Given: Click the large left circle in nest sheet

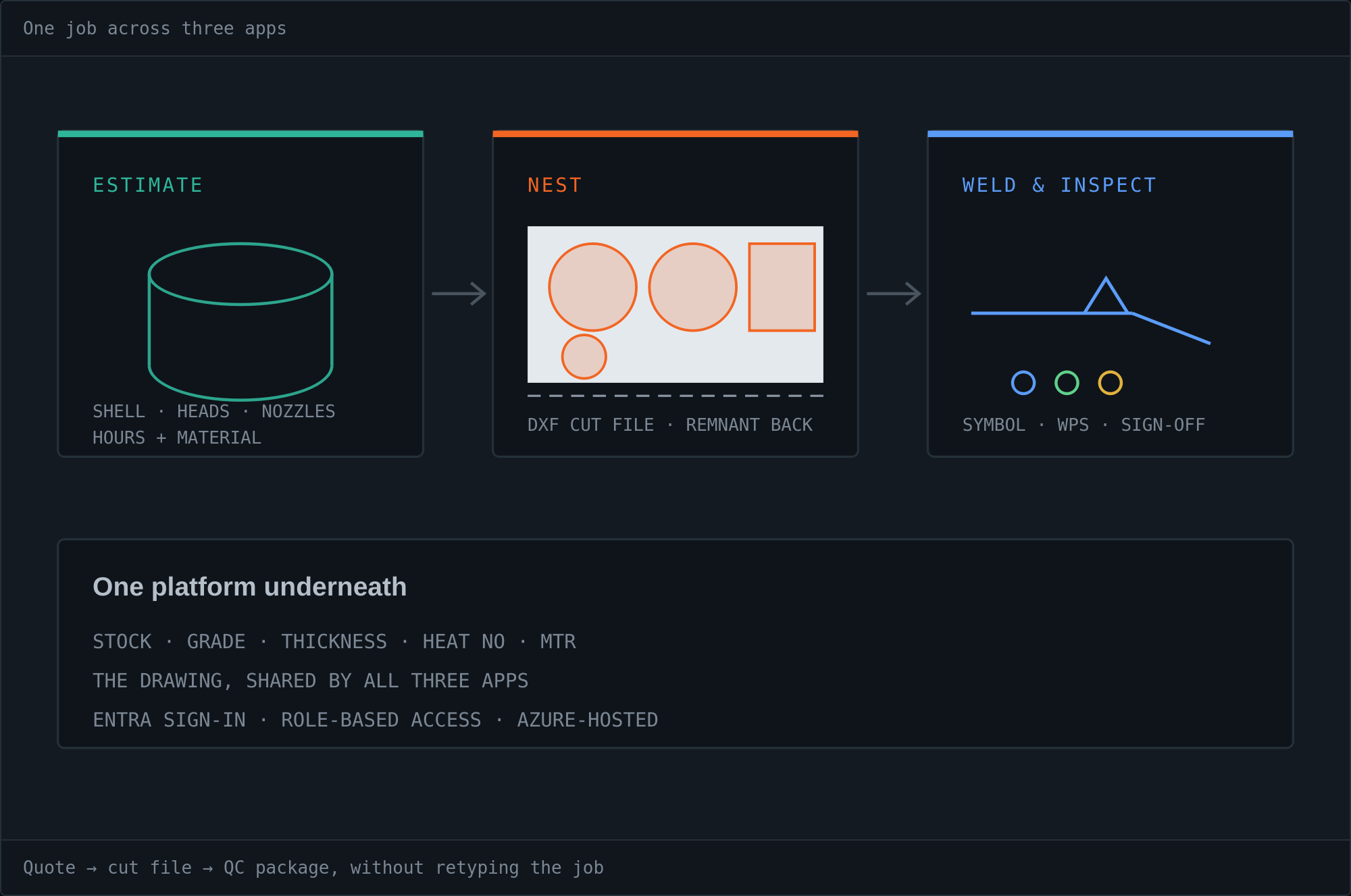Looking at the screenshot, I should click(x=592, y=287).
